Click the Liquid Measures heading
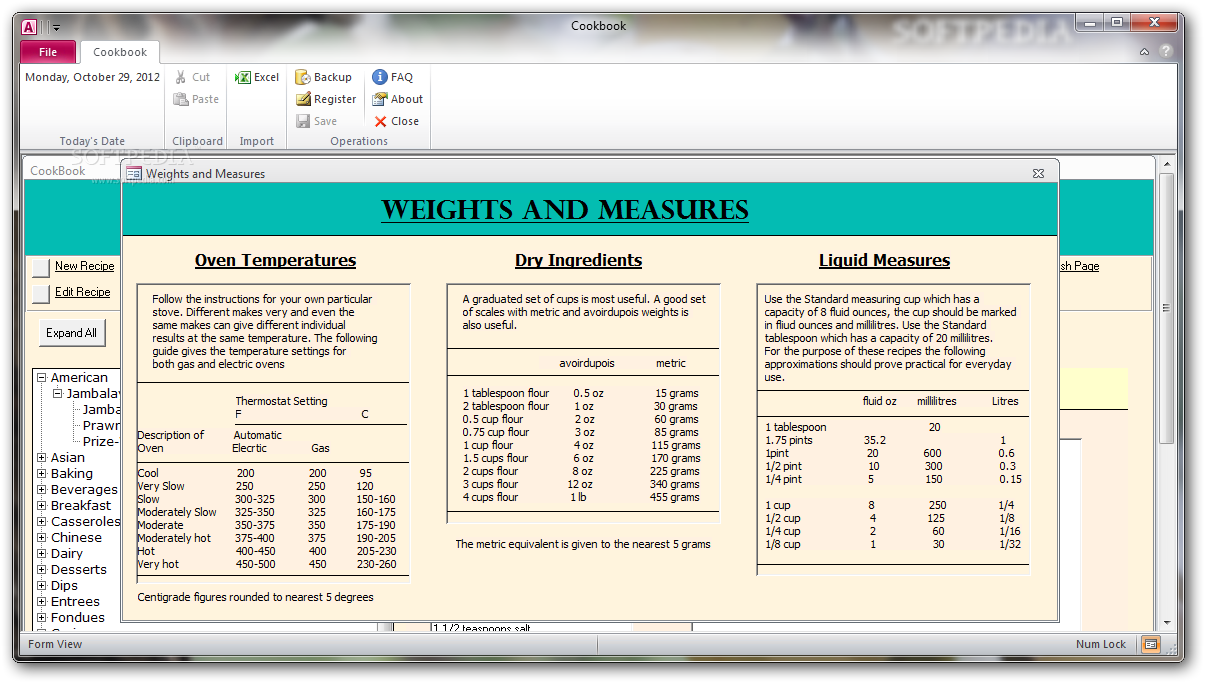Viewport: 1205px width, 683px height. pyautogui.click(x=884, y=260)
